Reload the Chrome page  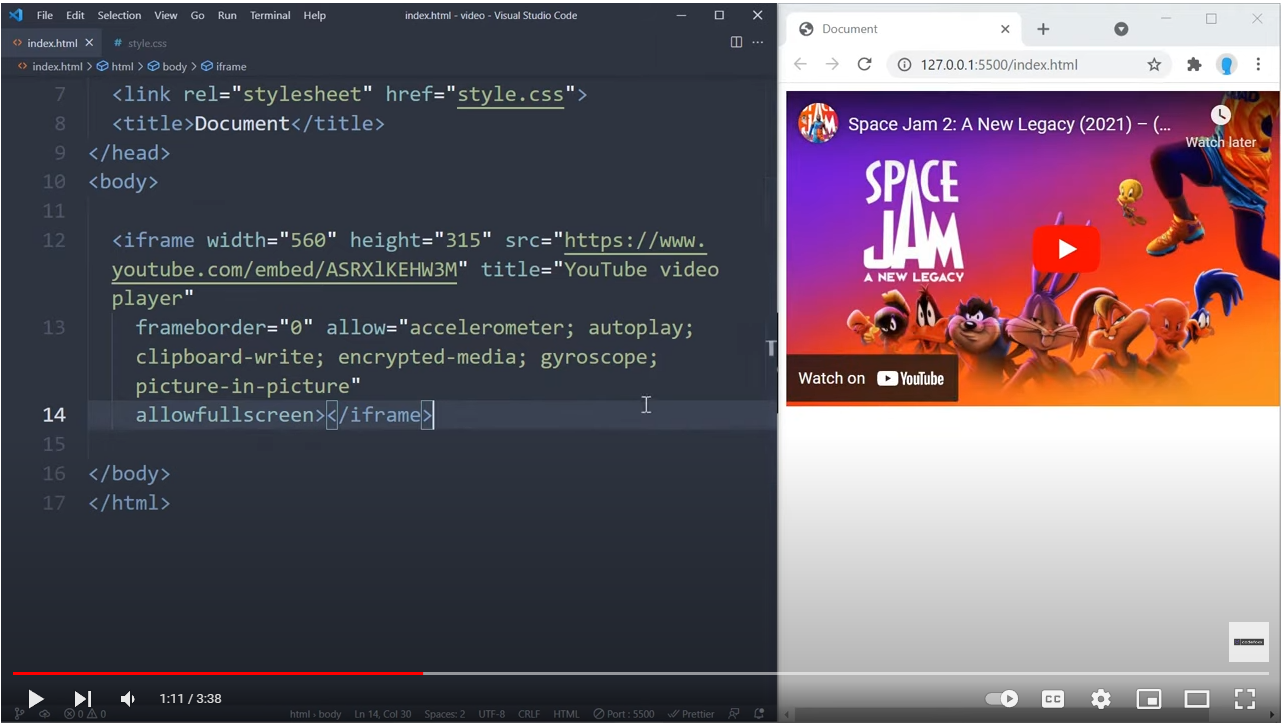tap(865, 64)
